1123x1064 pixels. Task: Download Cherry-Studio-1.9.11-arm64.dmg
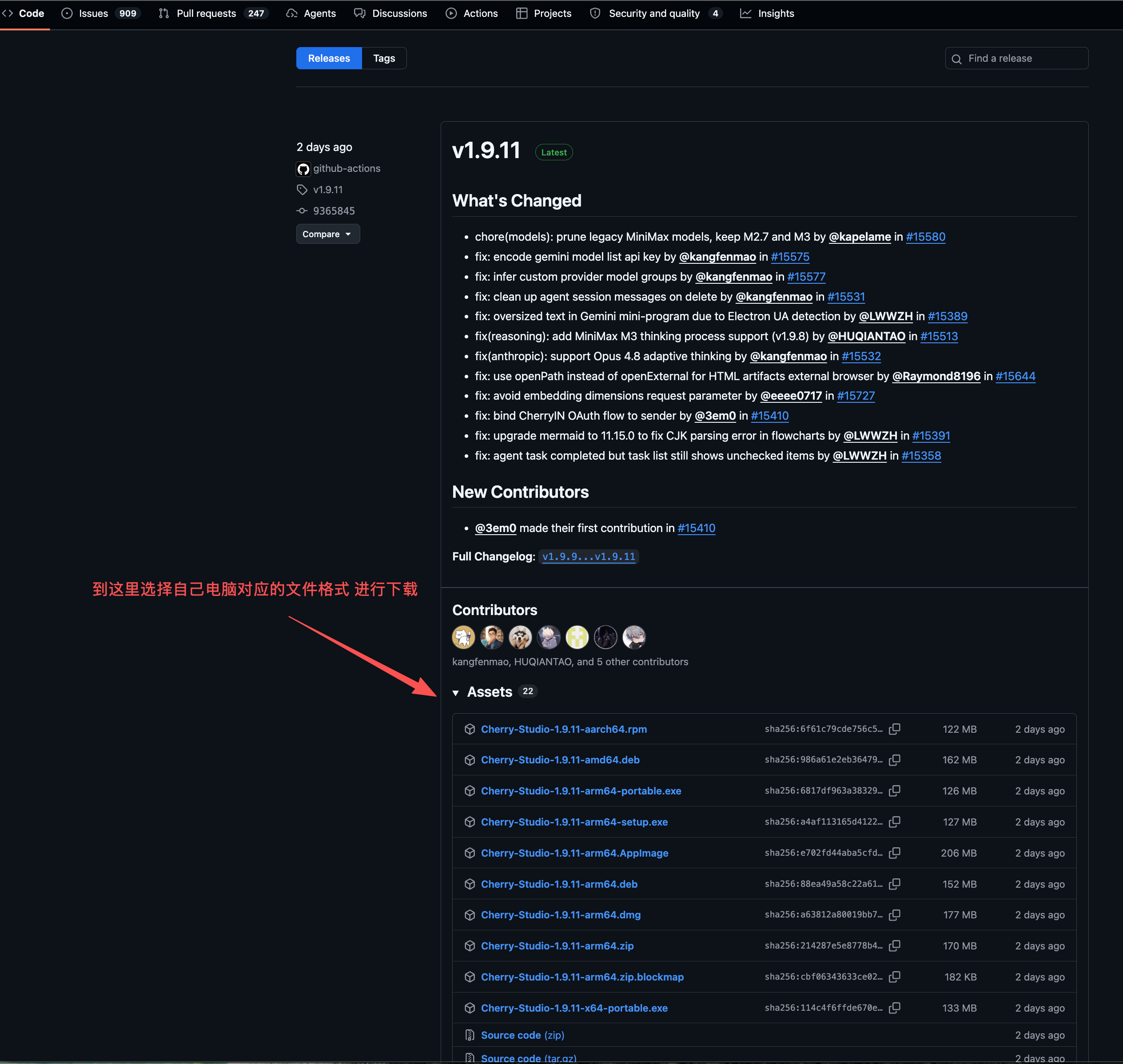point(561,915)
